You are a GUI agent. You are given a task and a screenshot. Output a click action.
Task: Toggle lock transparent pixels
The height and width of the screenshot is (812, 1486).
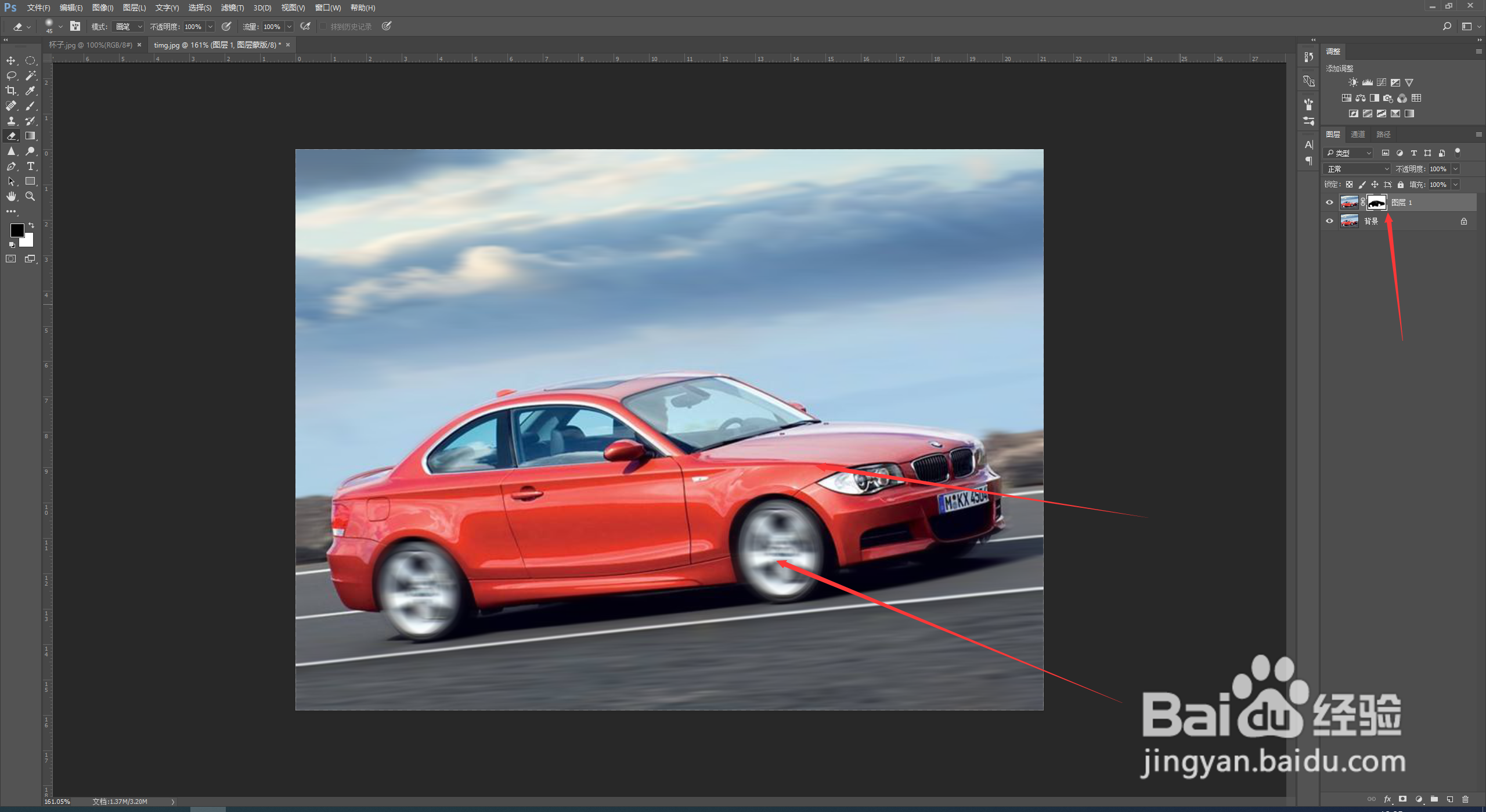1349,185
